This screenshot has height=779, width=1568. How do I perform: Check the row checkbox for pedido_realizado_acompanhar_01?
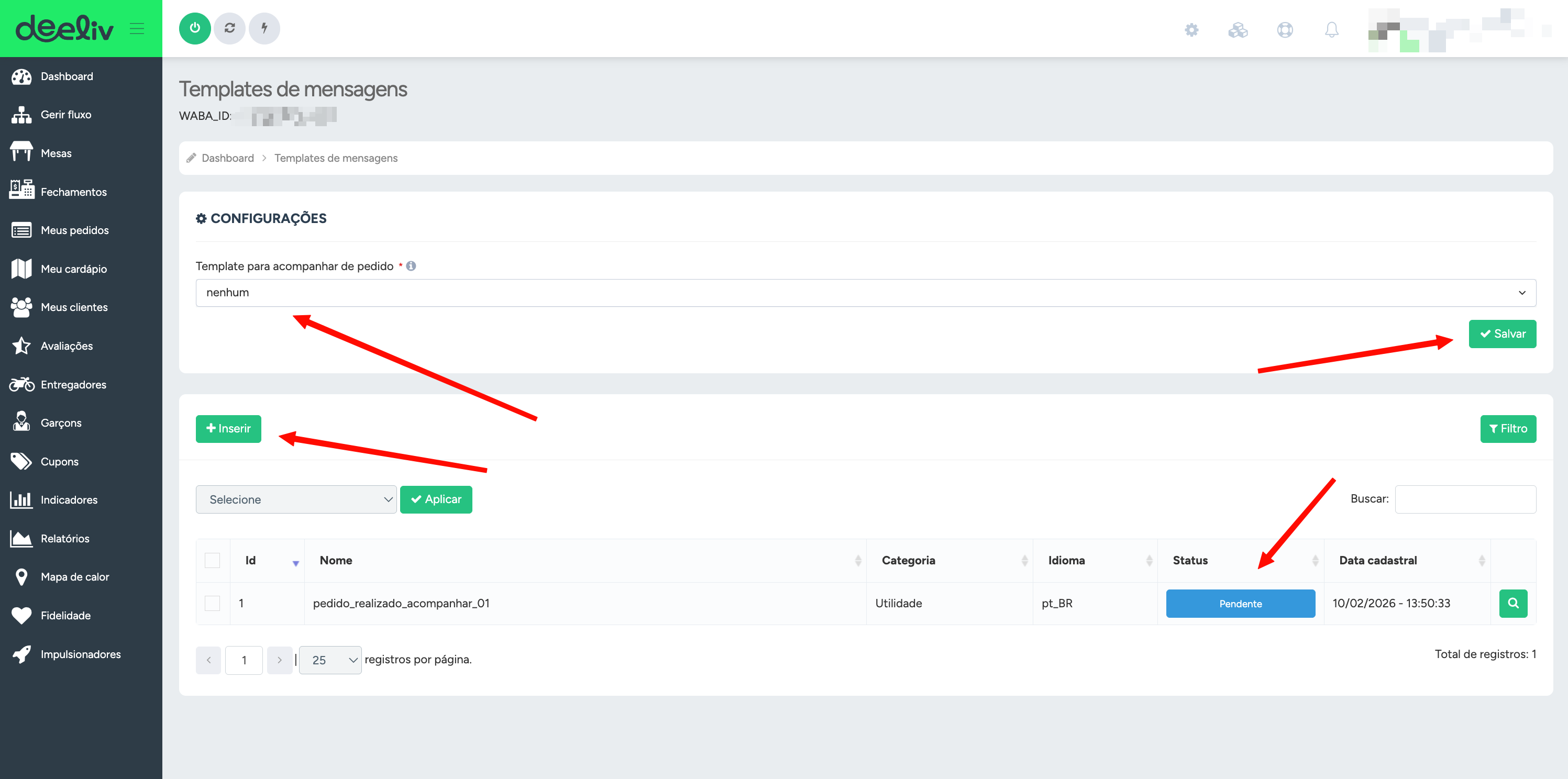coord(213,603)
